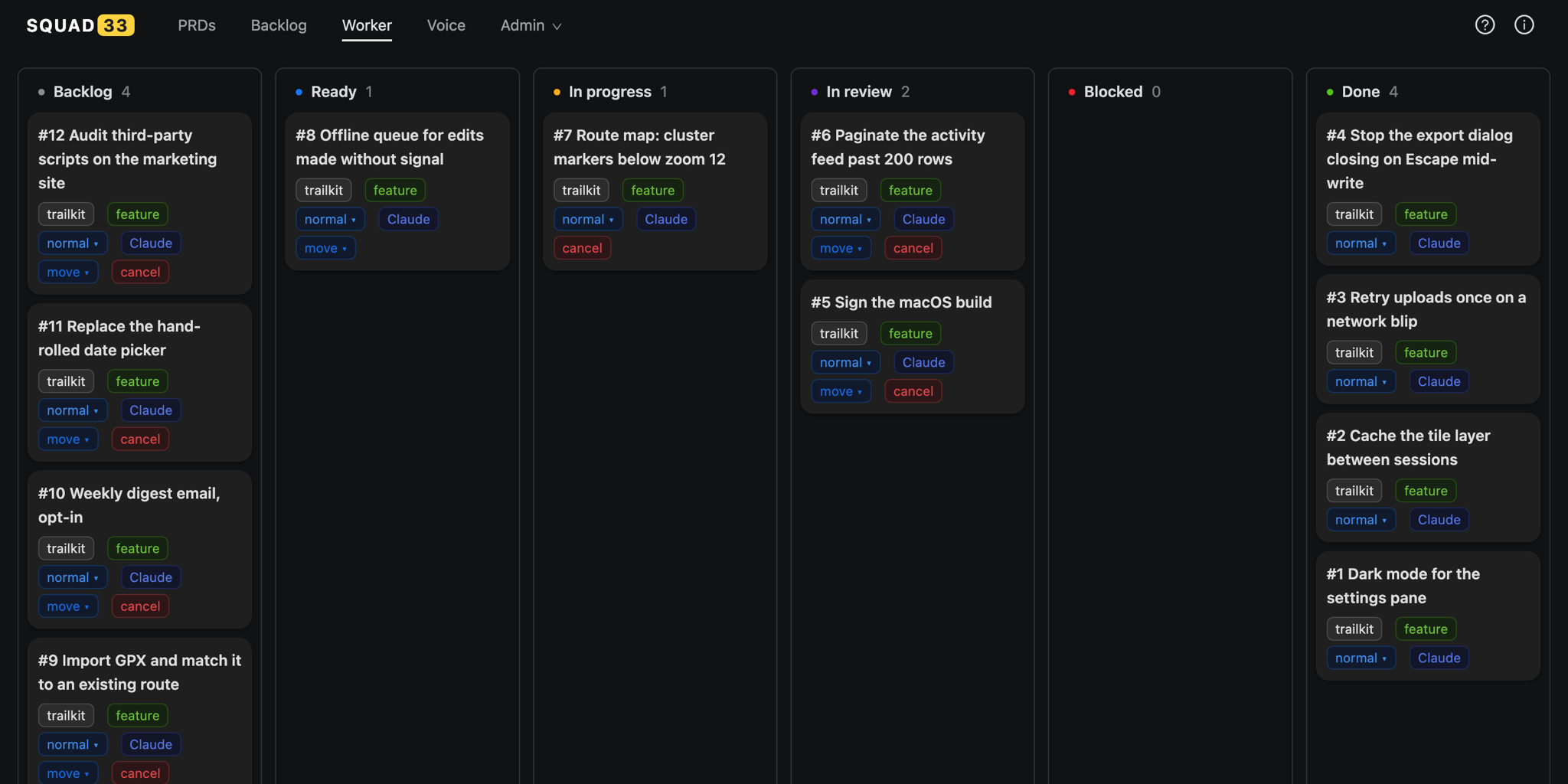Open move dropdown on card #11

(x=68, y=439)
